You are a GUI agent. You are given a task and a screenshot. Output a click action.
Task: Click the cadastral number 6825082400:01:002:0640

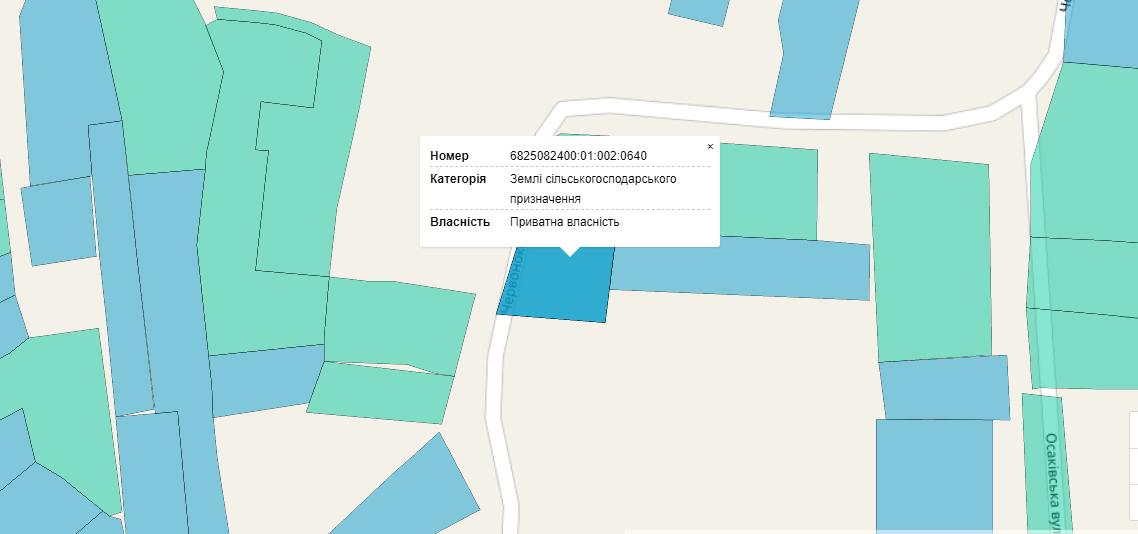click(578, 156)
